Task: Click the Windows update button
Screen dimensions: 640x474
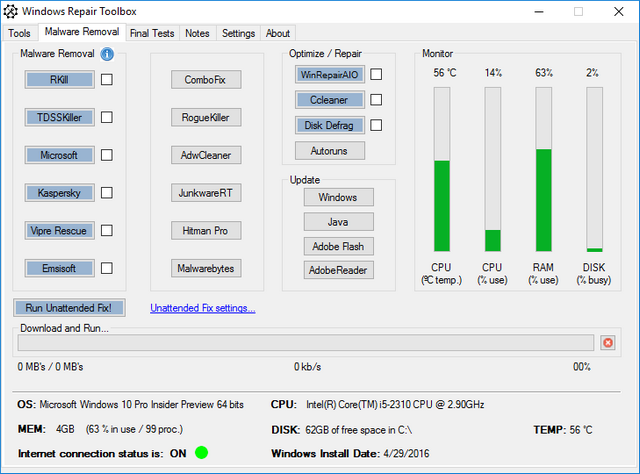Action: tap(338, 197)
